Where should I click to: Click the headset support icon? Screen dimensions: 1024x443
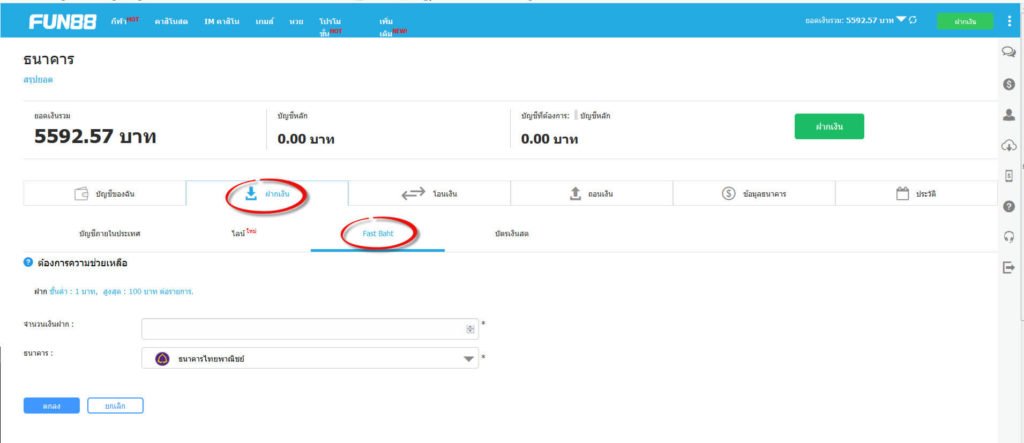(x=1008, y=237)
